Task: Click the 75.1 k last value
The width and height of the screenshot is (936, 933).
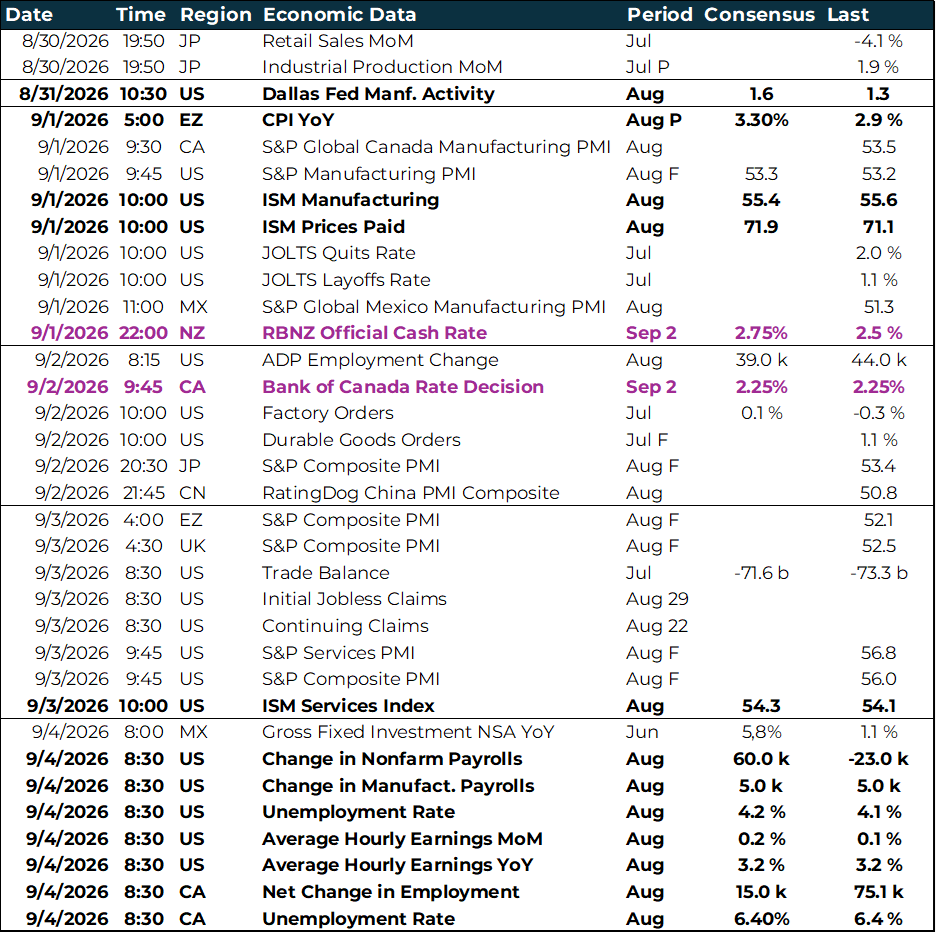Action: click(x=879, y=892)
